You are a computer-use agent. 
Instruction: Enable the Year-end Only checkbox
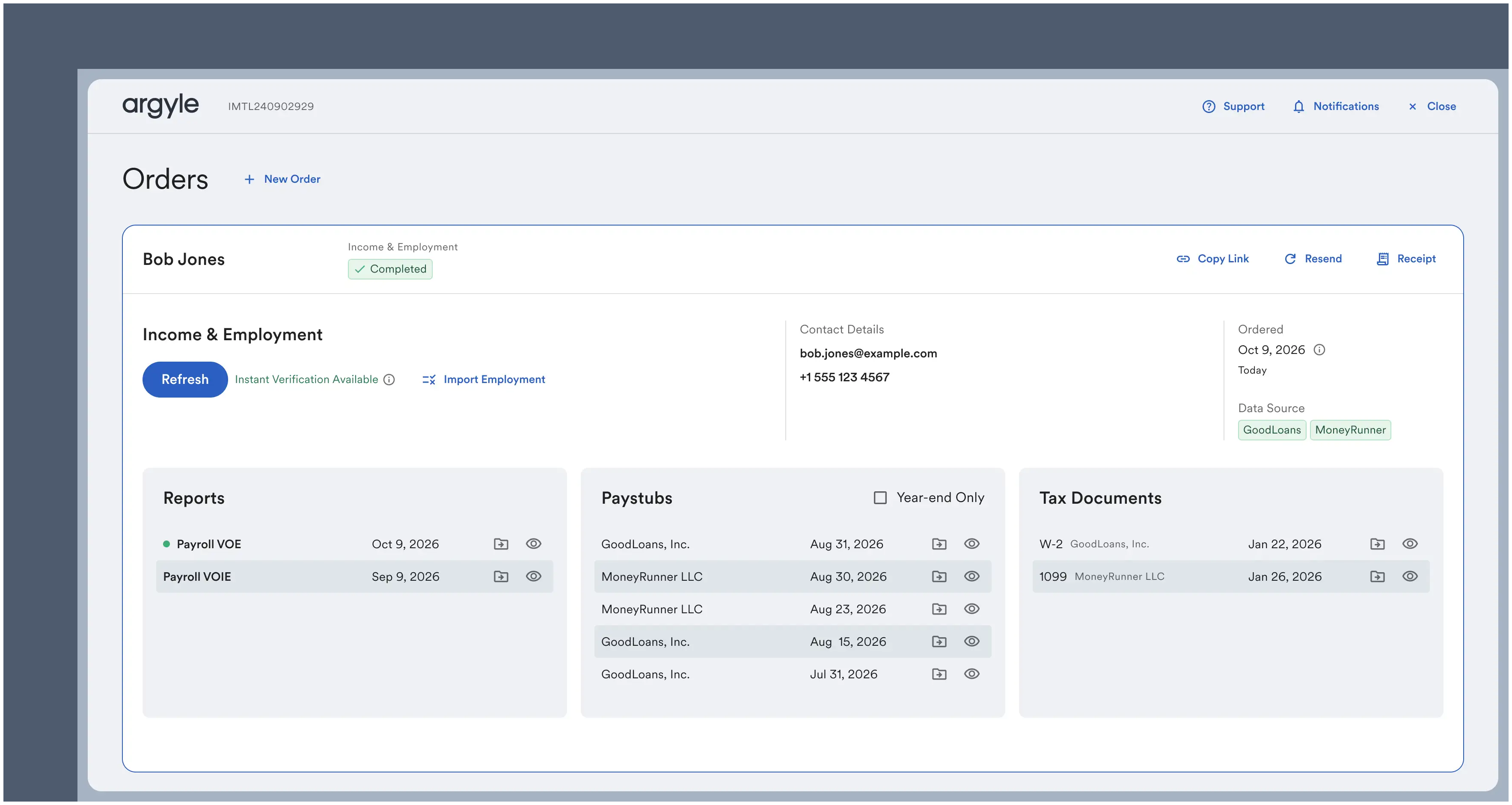point(880,497)
